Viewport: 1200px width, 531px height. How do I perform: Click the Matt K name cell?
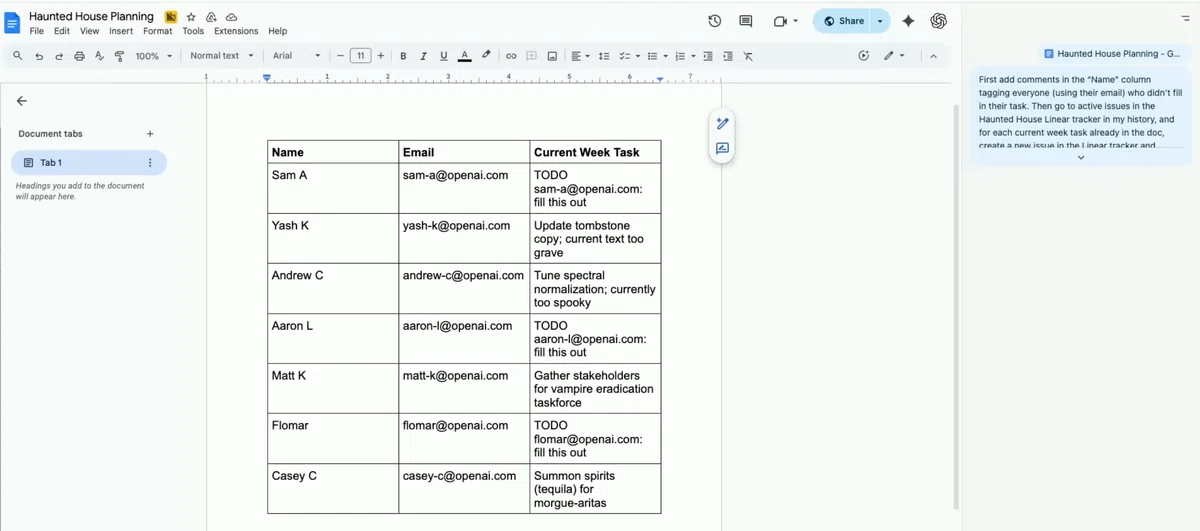pos(333,388)
